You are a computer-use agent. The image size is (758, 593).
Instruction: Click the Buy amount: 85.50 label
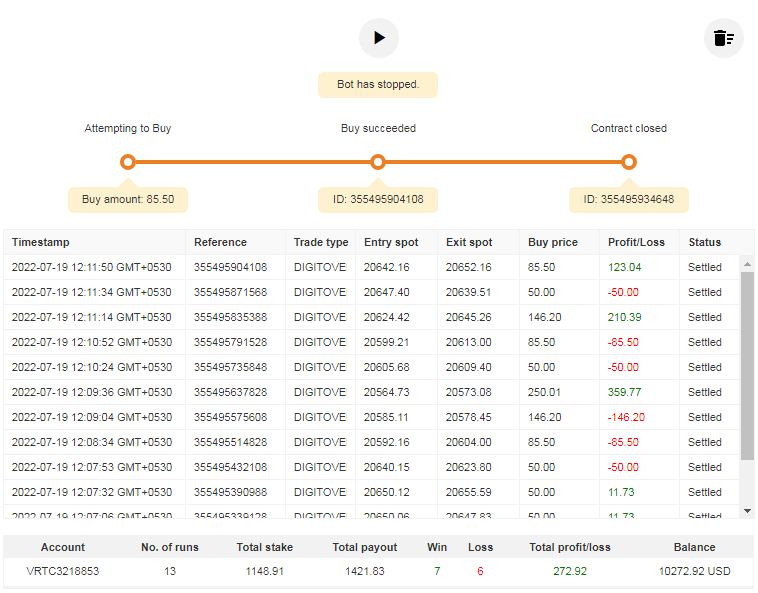point(128,199)
